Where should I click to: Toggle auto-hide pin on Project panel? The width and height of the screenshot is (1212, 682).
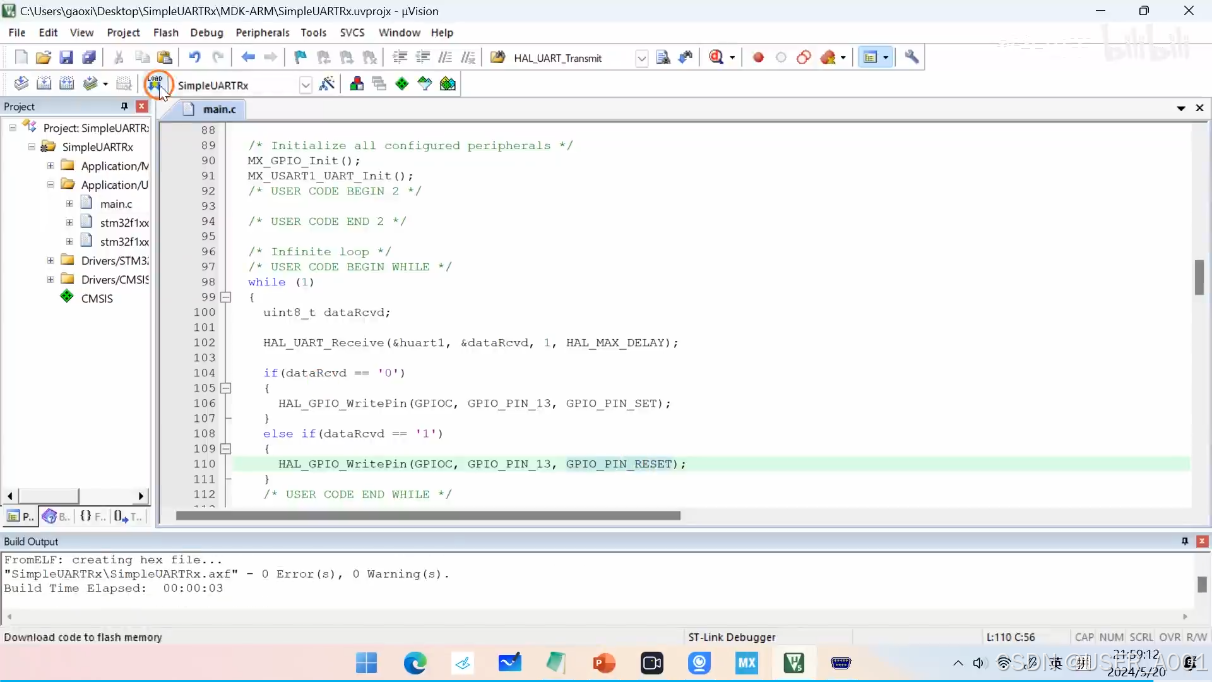tap(125, 106)
